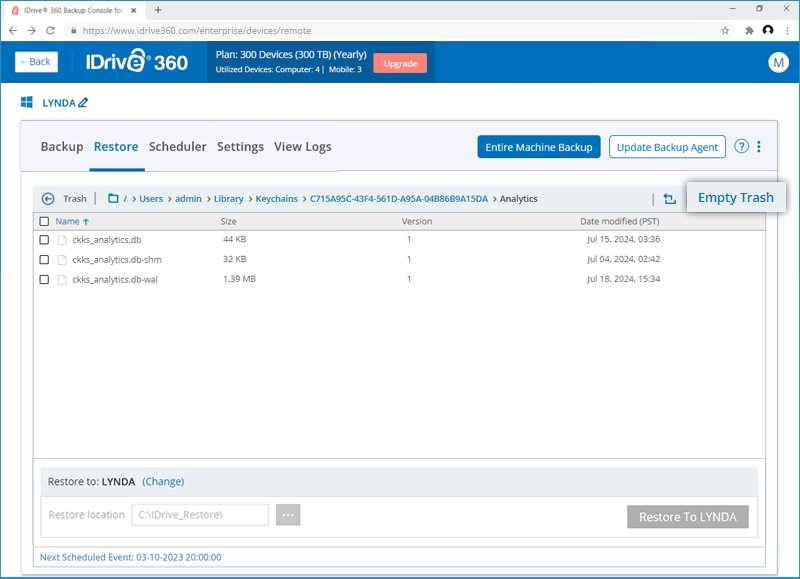800x579 pixels.
Task: Open browser three-dot menu
Action: (787, 31)
